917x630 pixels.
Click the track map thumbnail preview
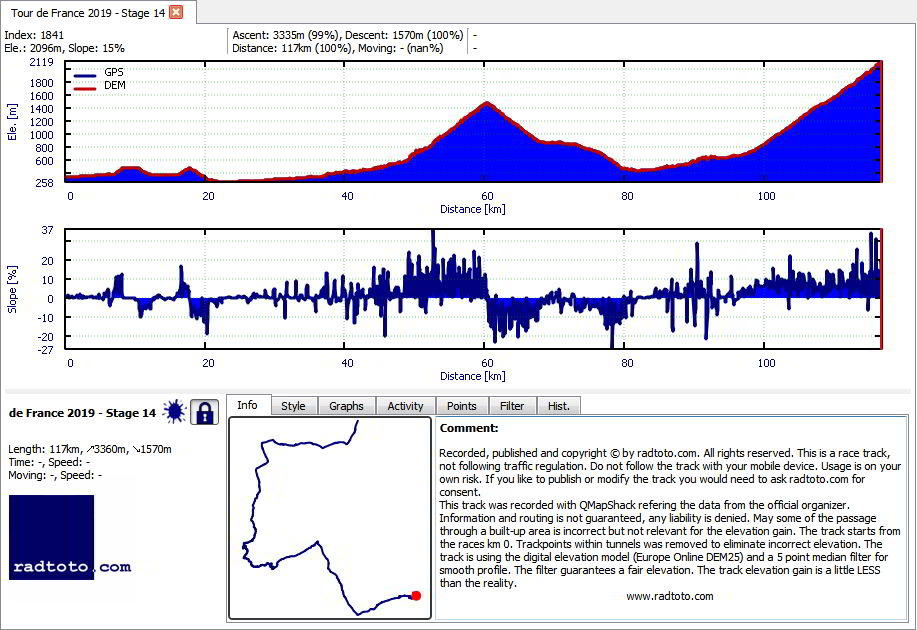[x=329, y=518]
